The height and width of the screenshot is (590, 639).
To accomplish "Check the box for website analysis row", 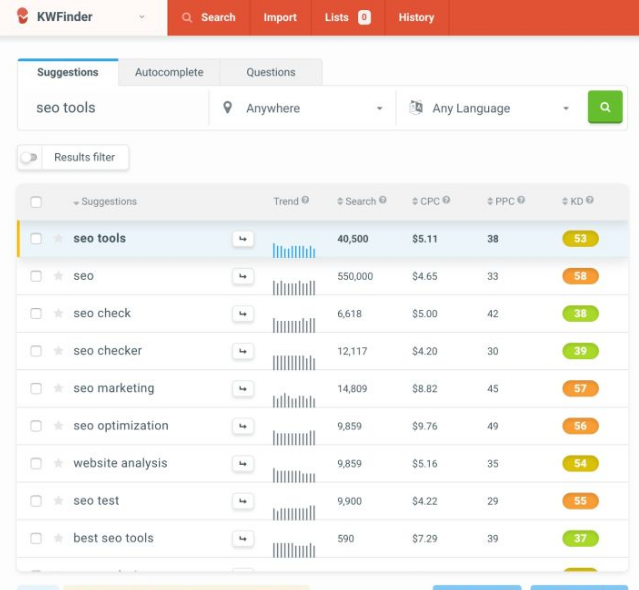I will (36, 463).
